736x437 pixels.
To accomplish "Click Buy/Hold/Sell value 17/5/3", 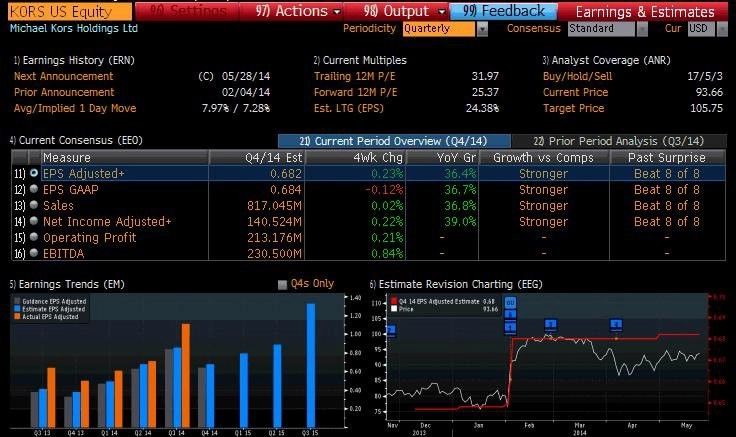I will tap(705, 76).
